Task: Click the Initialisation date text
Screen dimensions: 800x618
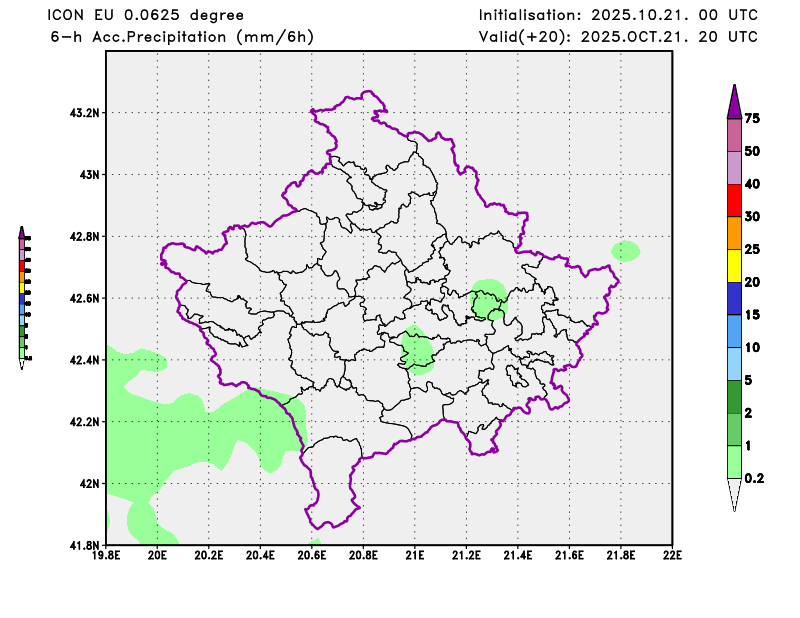Action: click(617, 15)
